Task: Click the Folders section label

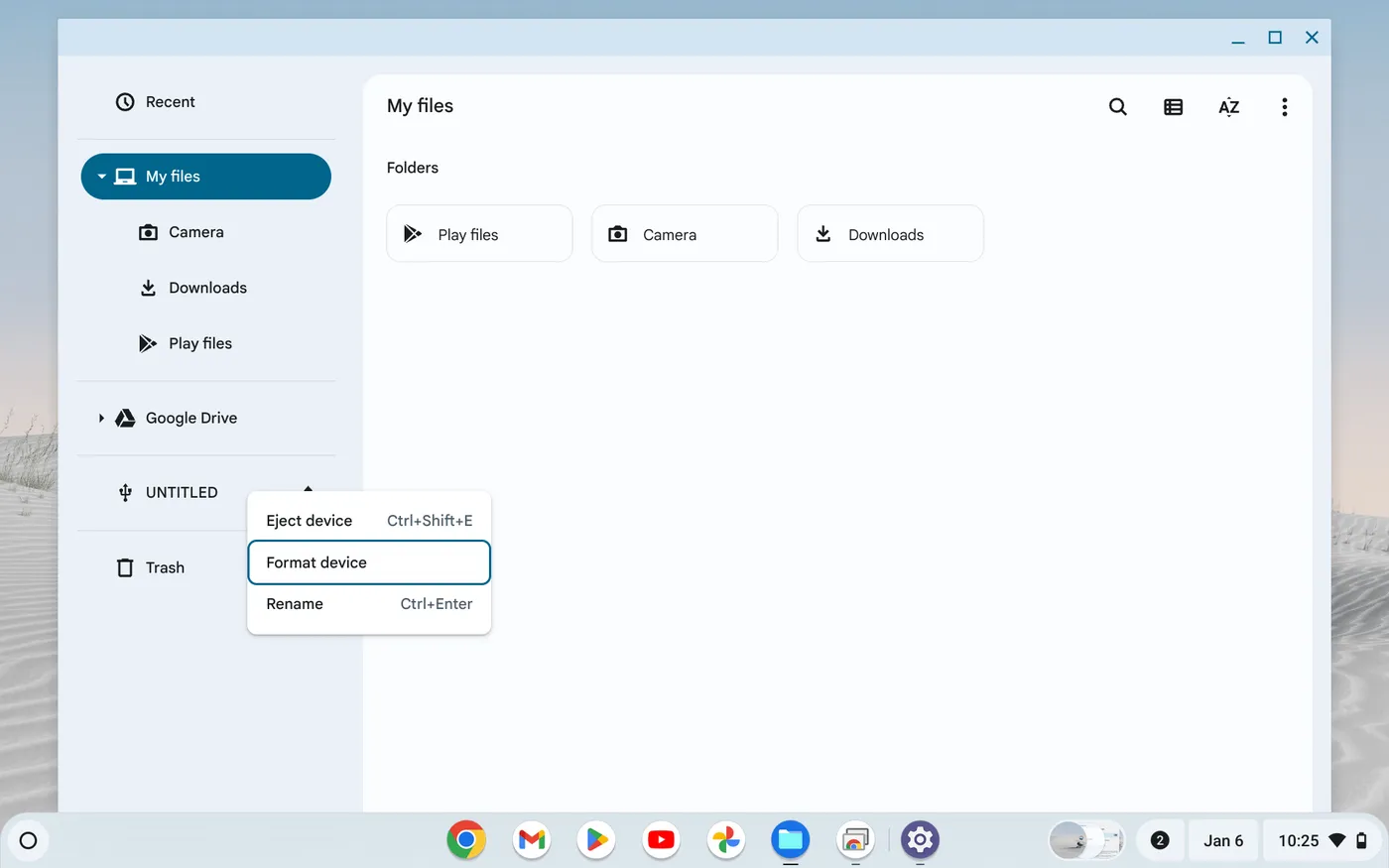Action: pyautogui.click(x=413, y=168)
